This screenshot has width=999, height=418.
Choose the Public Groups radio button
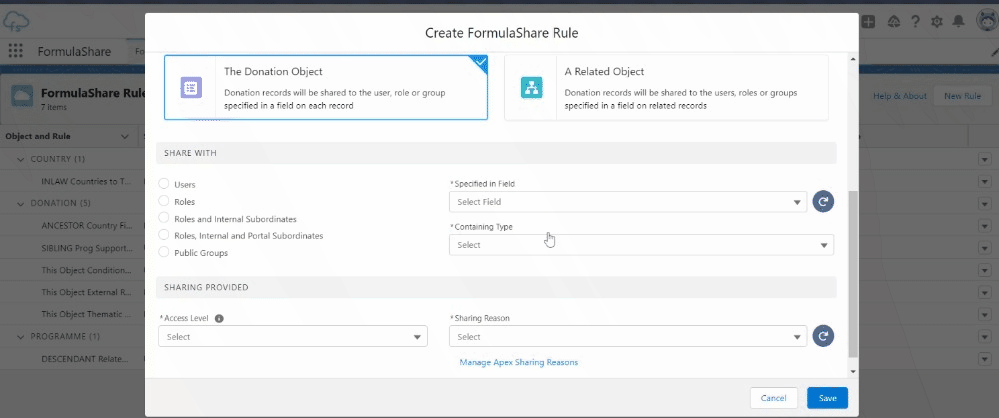[x=164, y=253]
